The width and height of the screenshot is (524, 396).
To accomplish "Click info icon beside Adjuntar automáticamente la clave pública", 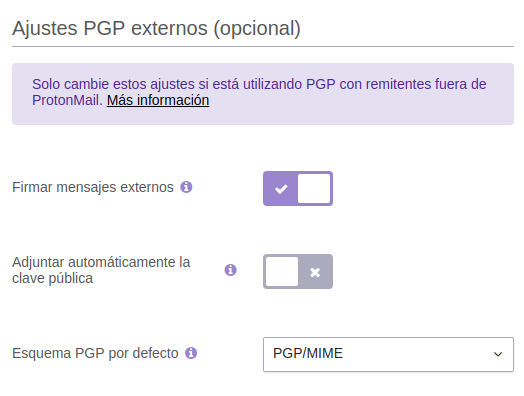I will (231, 270).
